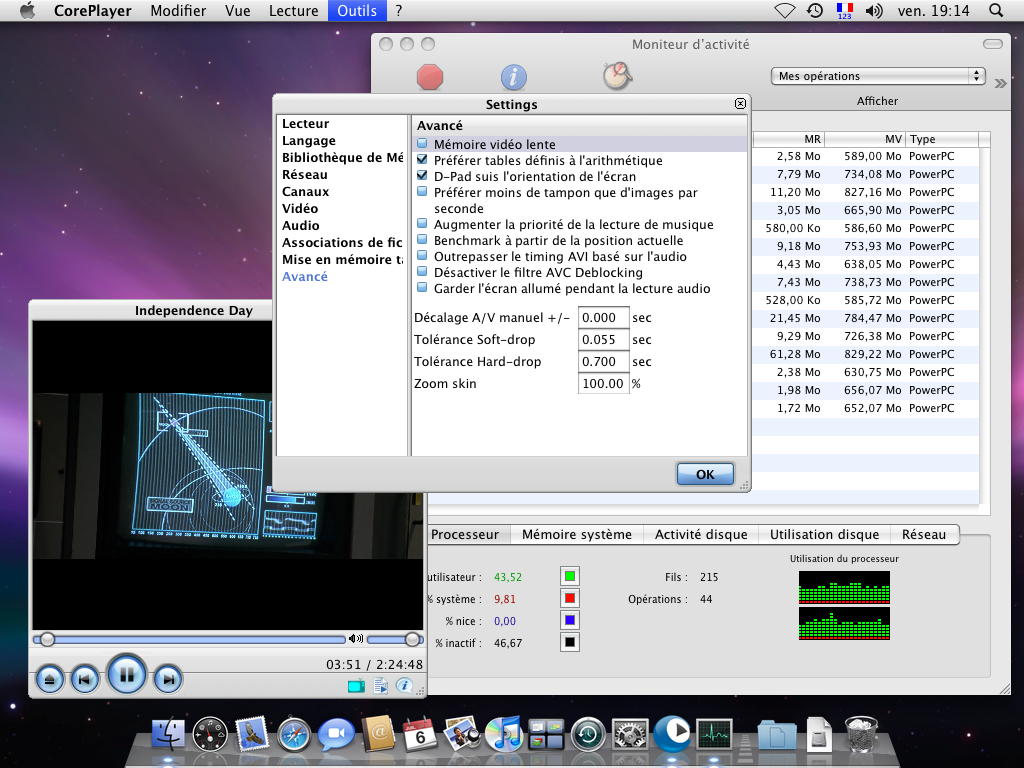Click the green utilisateur color swatch

pos(570,576)
